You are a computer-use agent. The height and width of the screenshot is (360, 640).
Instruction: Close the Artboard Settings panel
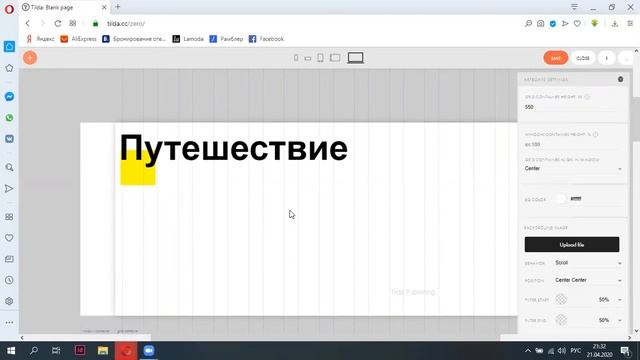pos(620,79)
